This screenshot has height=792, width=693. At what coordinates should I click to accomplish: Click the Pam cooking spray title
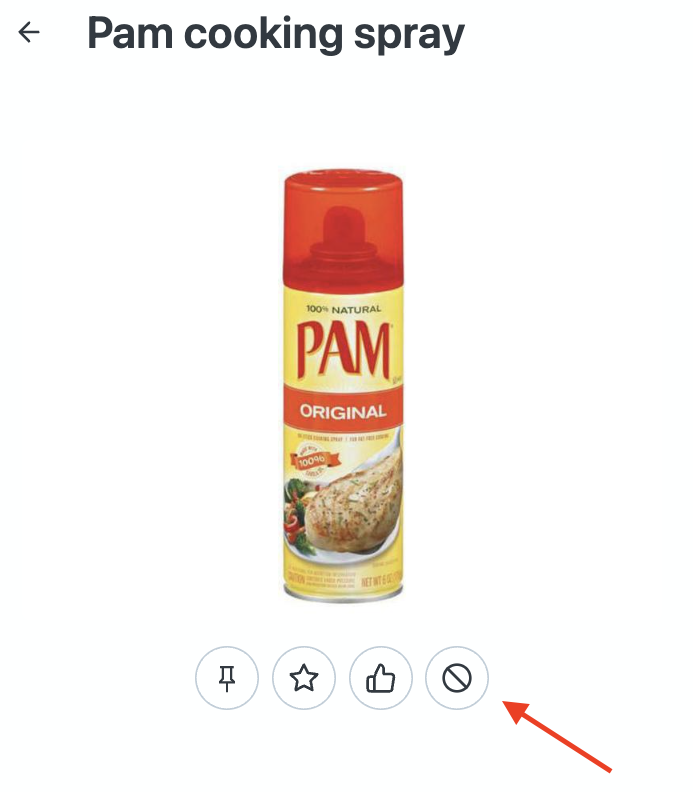tap(276, 34)
